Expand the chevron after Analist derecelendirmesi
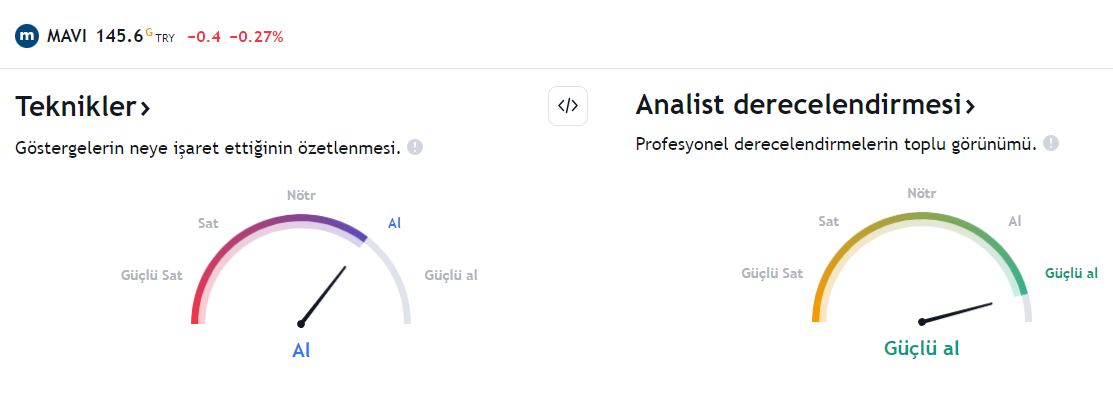The image size is (1113, 393). click(970, 106)
